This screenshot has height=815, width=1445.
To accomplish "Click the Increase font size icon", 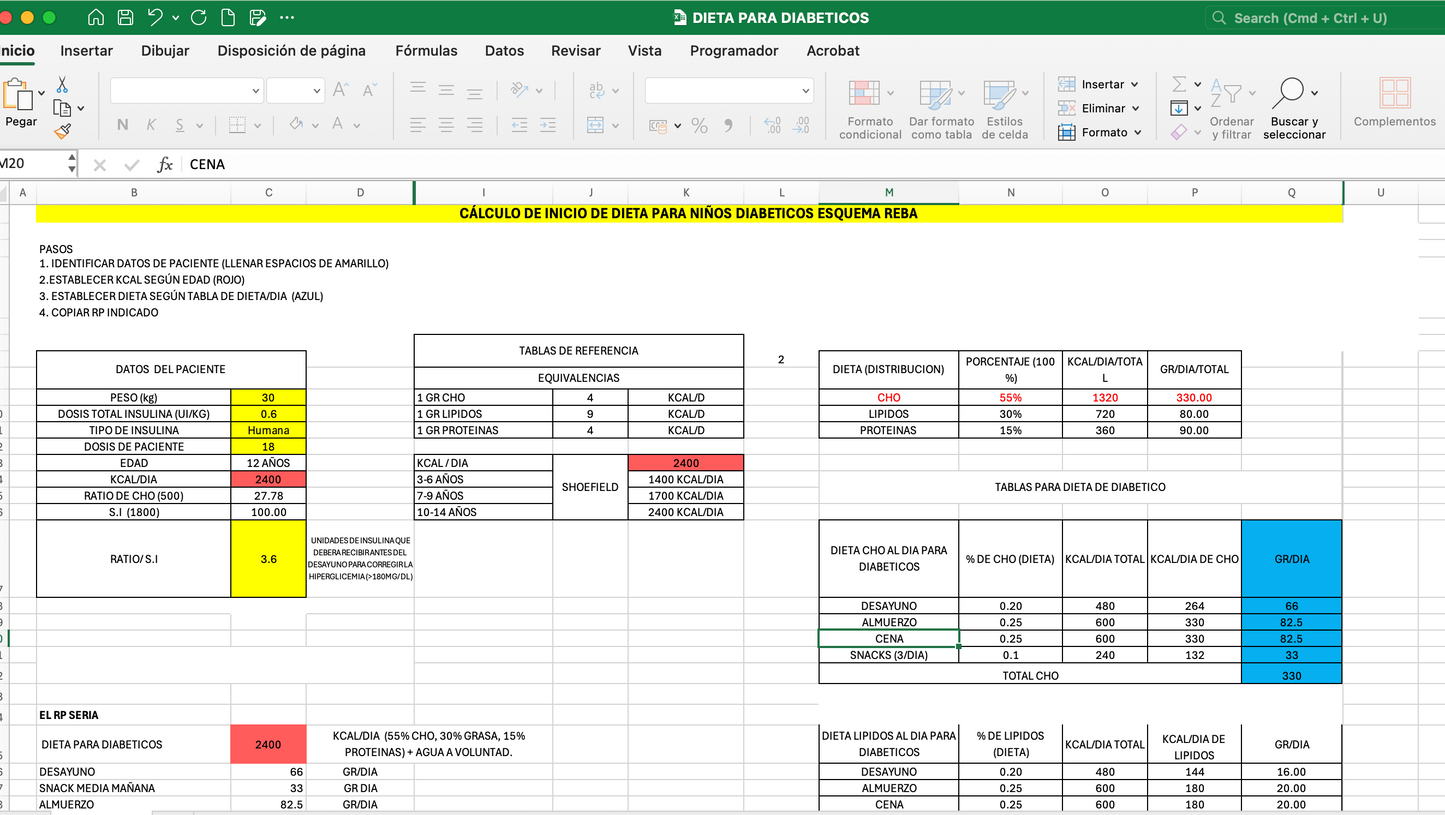I will click(x=340, y=90).
